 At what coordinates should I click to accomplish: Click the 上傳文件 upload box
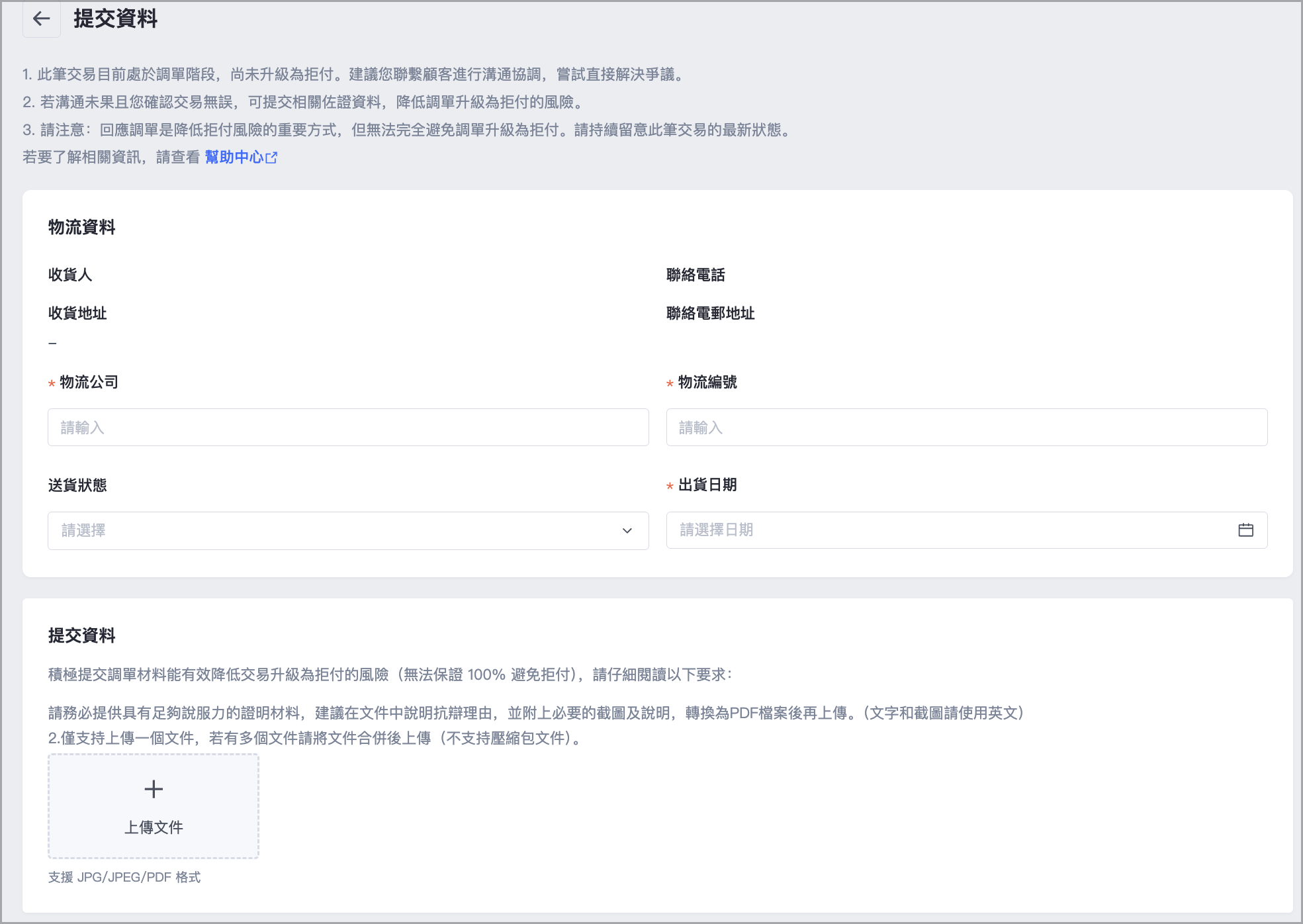[154, 806]
